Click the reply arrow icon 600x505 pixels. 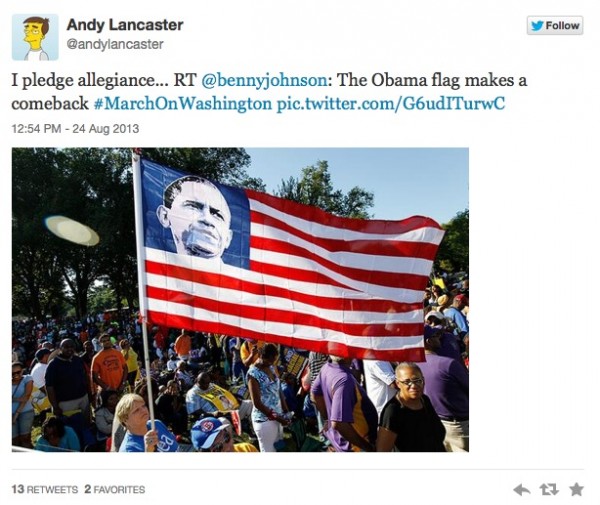point(522,489)
